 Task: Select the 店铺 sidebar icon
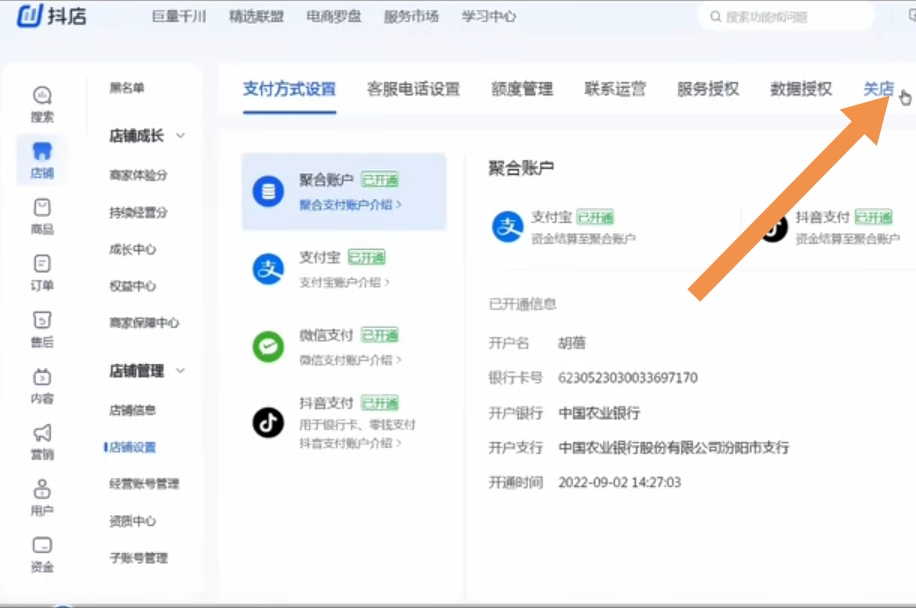tap(42, 160)
